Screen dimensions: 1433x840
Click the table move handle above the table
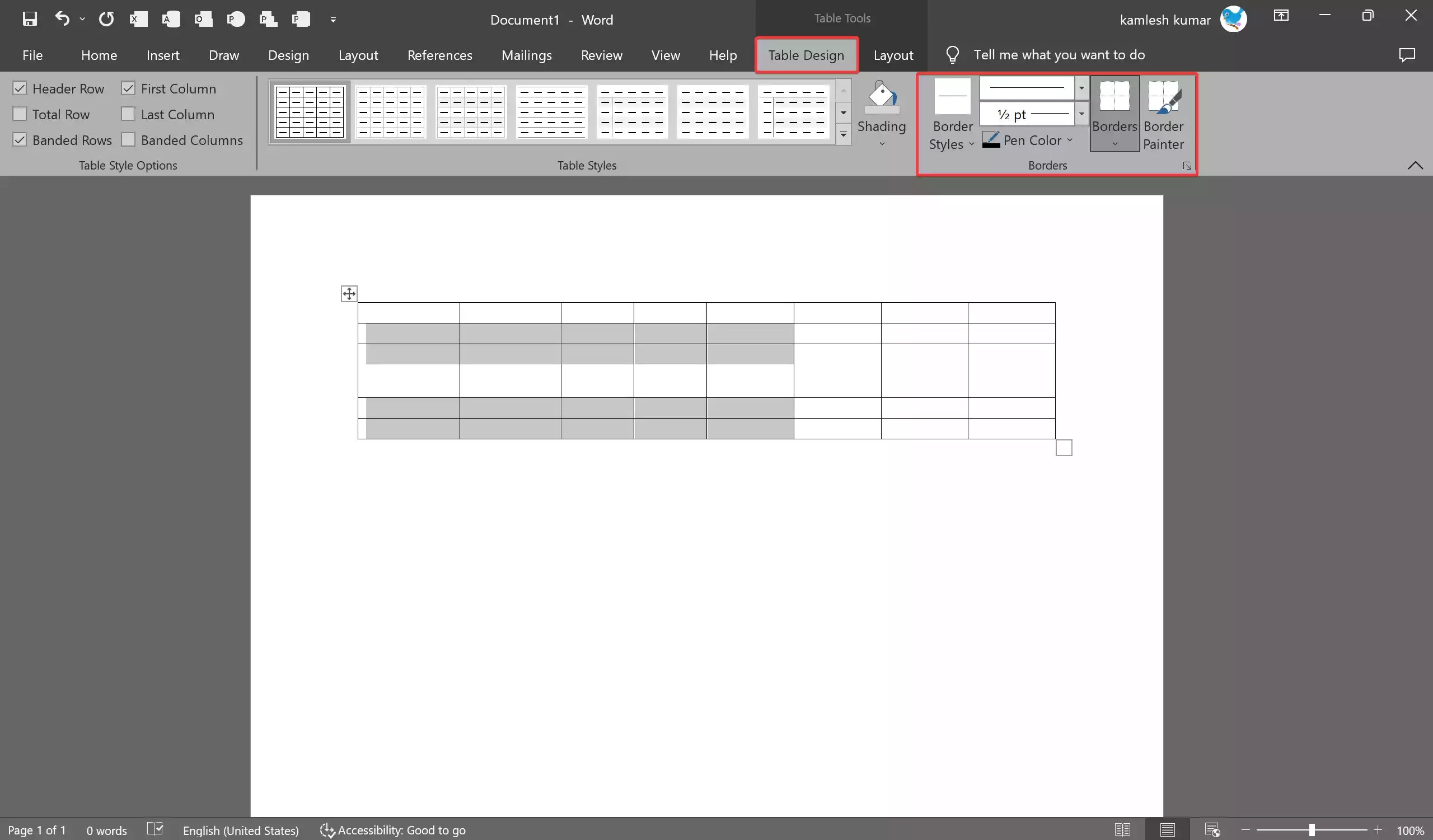click(349, 293)
